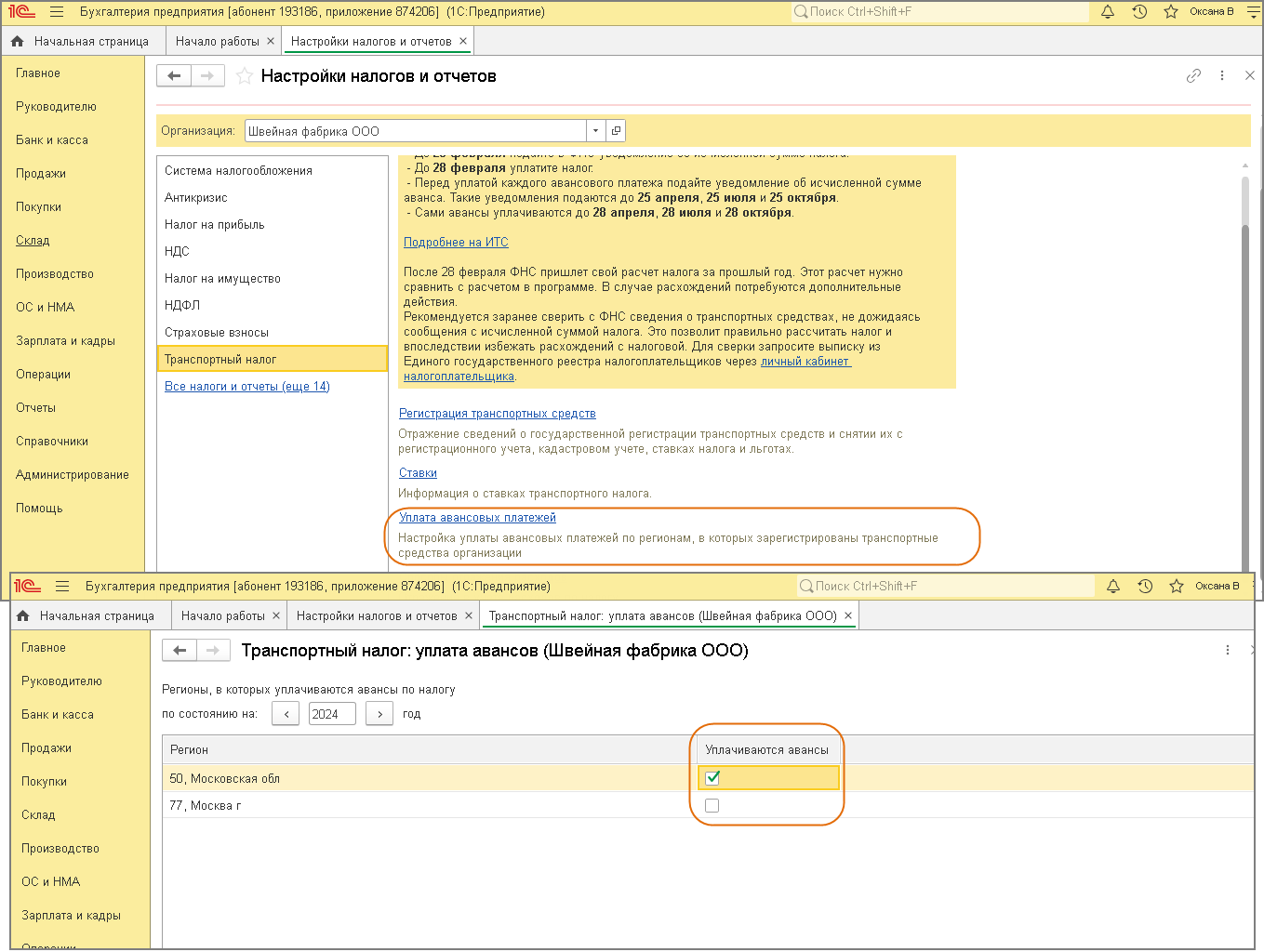The width and height of the screenshot is (1264, 952).
Task: Select Налог на прибыль in settings list
Action: click(273, 225)
